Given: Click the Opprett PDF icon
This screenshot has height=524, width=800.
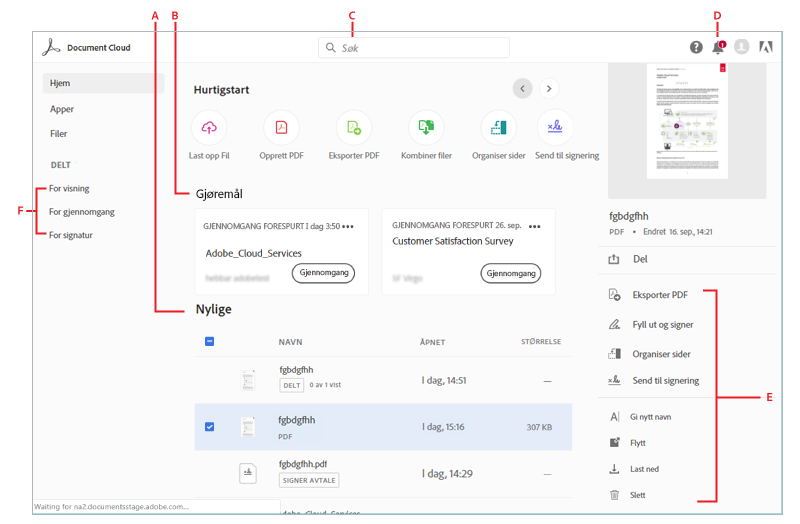Looking at the screenshot, I should point(281,128).
